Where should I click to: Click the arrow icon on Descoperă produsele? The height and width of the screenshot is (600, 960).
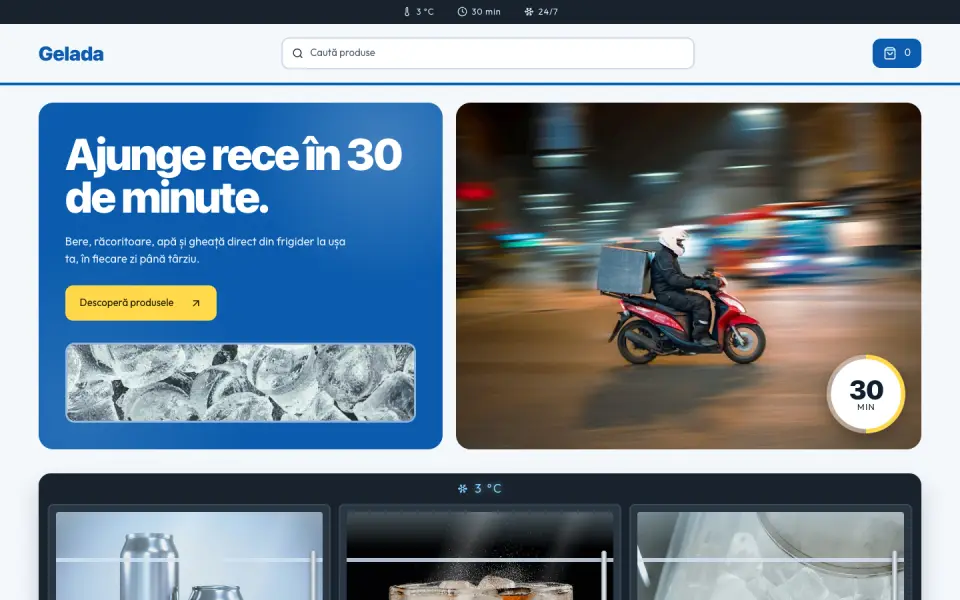[x=196, y=303]
